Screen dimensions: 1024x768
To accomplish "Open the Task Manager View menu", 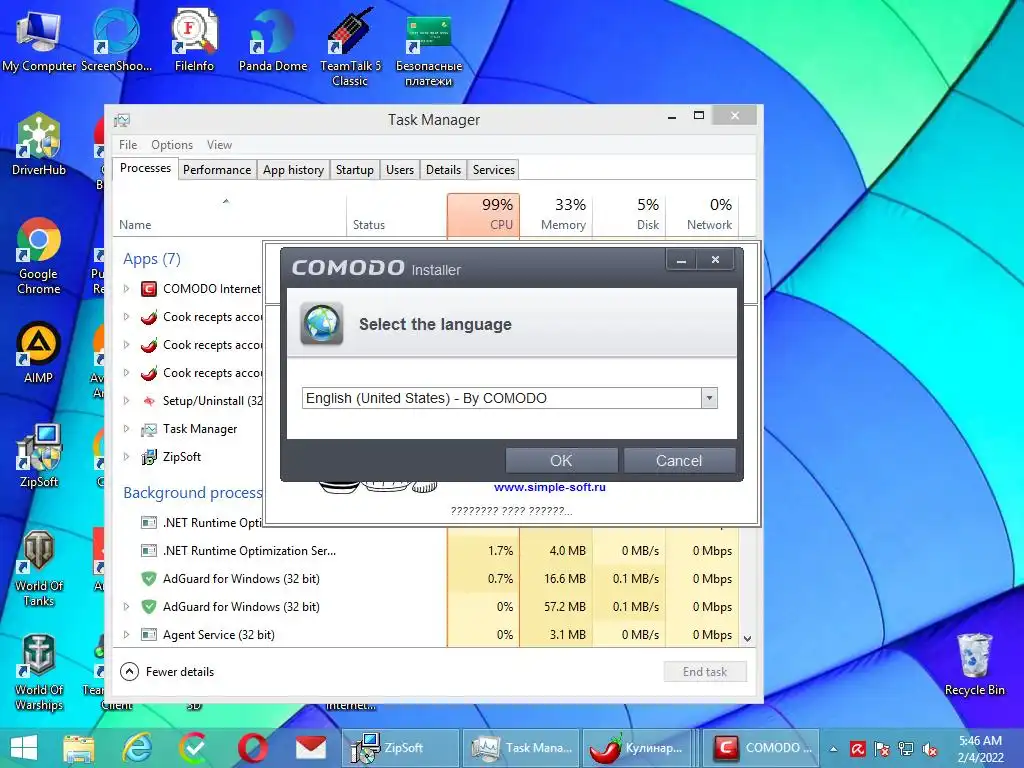I will (x=219, y=145).
